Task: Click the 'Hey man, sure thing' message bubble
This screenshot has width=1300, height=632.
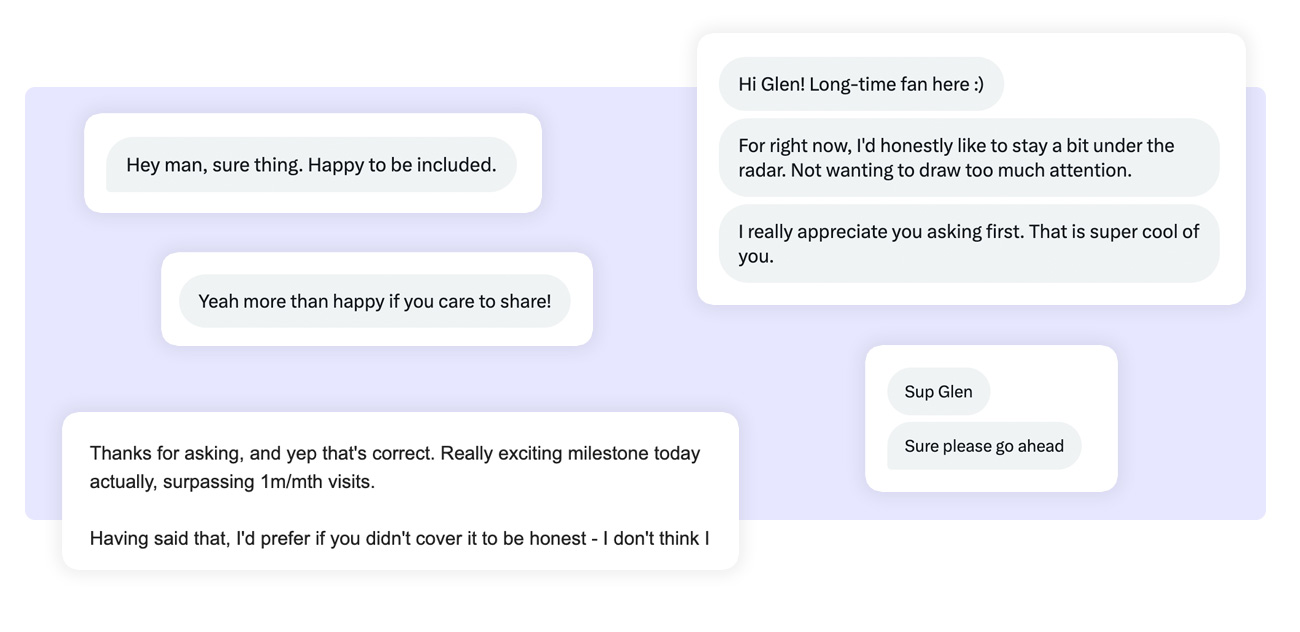Action: pos(311,165)
